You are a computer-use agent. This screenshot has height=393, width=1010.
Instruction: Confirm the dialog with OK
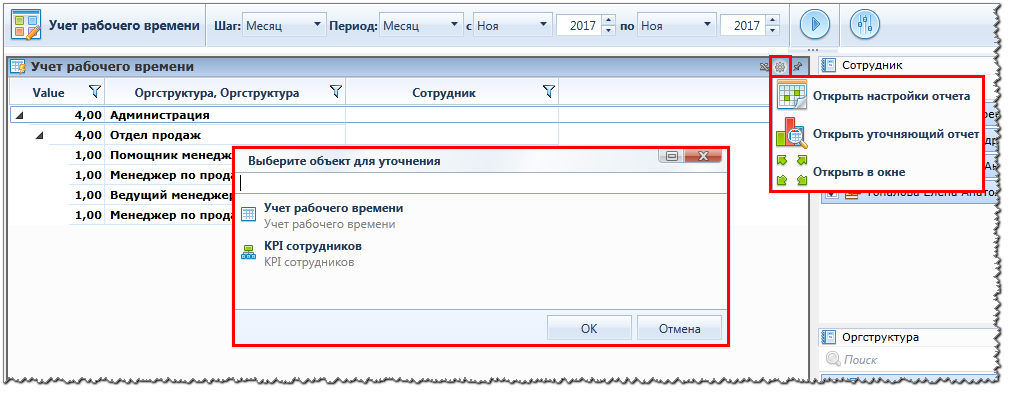coord(589,328)
